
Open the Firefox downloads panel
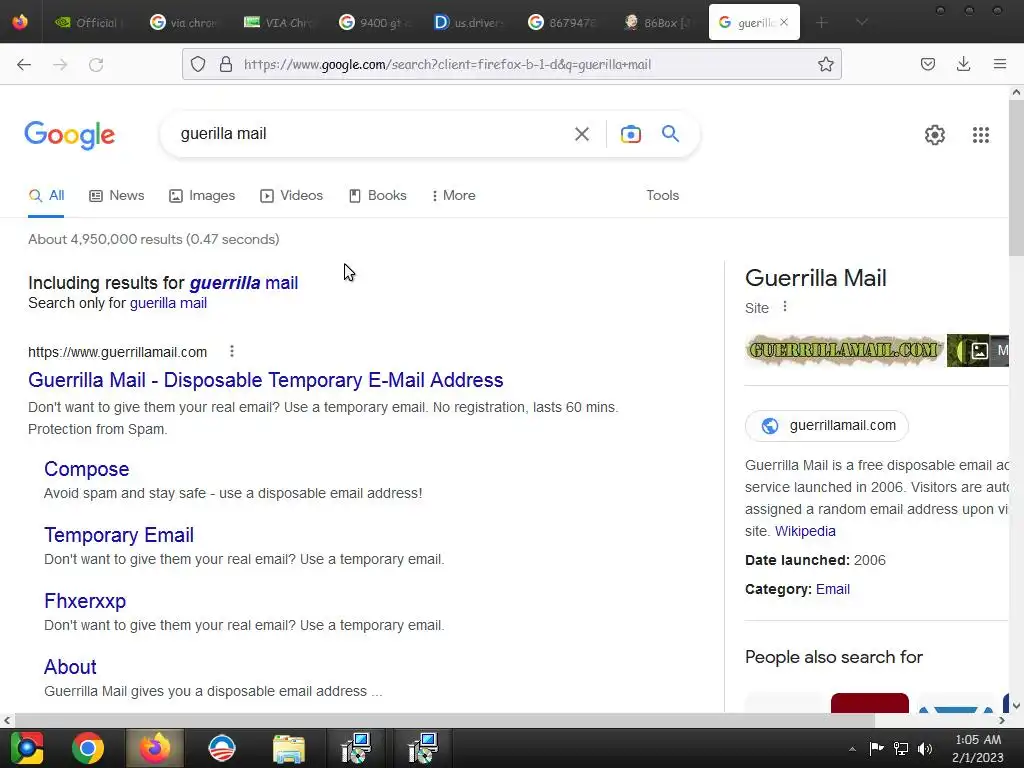(x=963, y=64)
